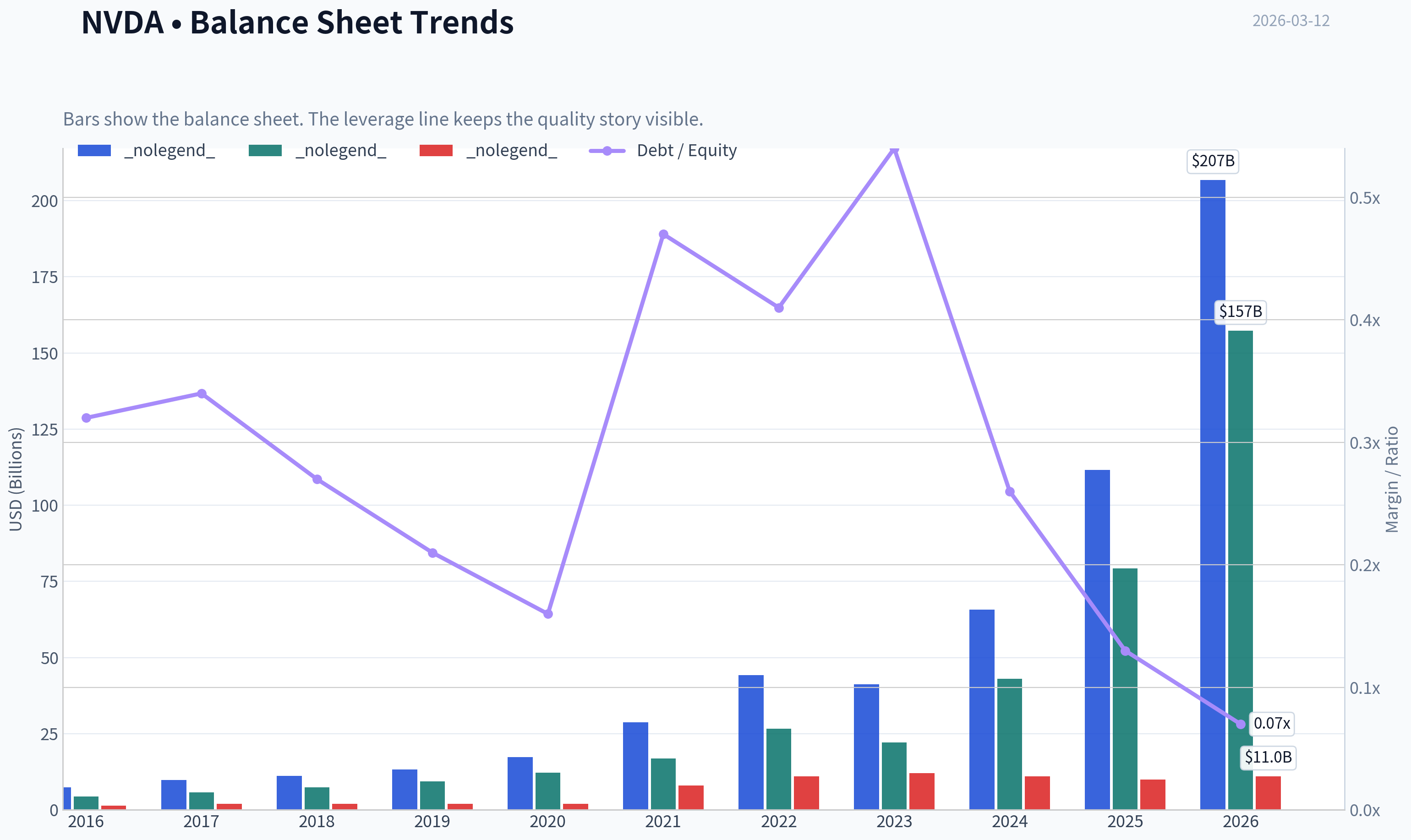Click the red _nolegend_ legend swatch

[436, 151]
